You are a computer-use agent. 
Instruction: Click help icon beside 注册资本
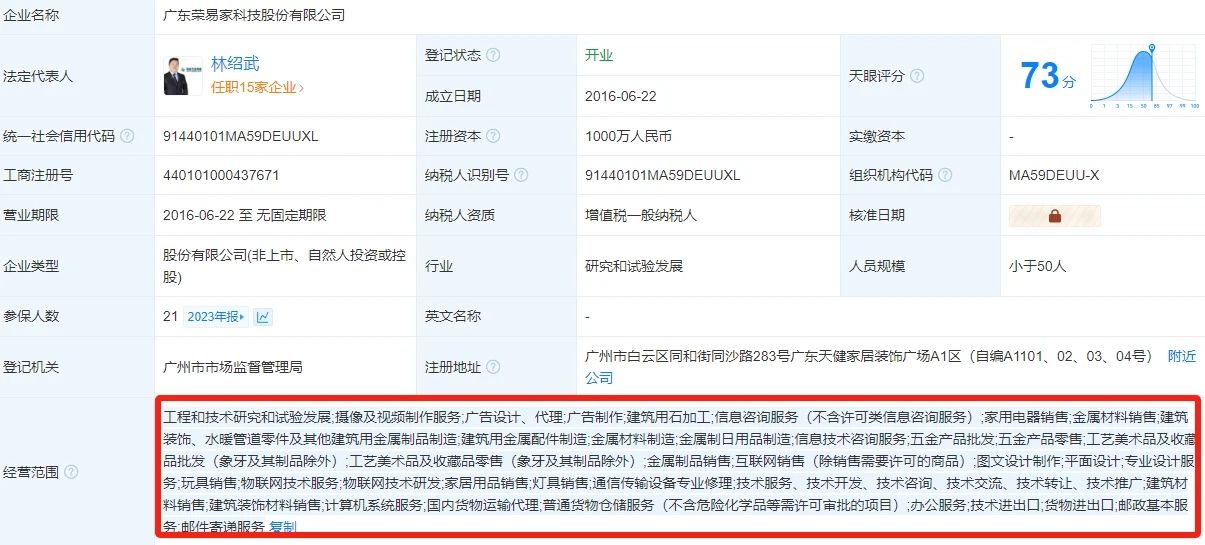tap(493, 136)
